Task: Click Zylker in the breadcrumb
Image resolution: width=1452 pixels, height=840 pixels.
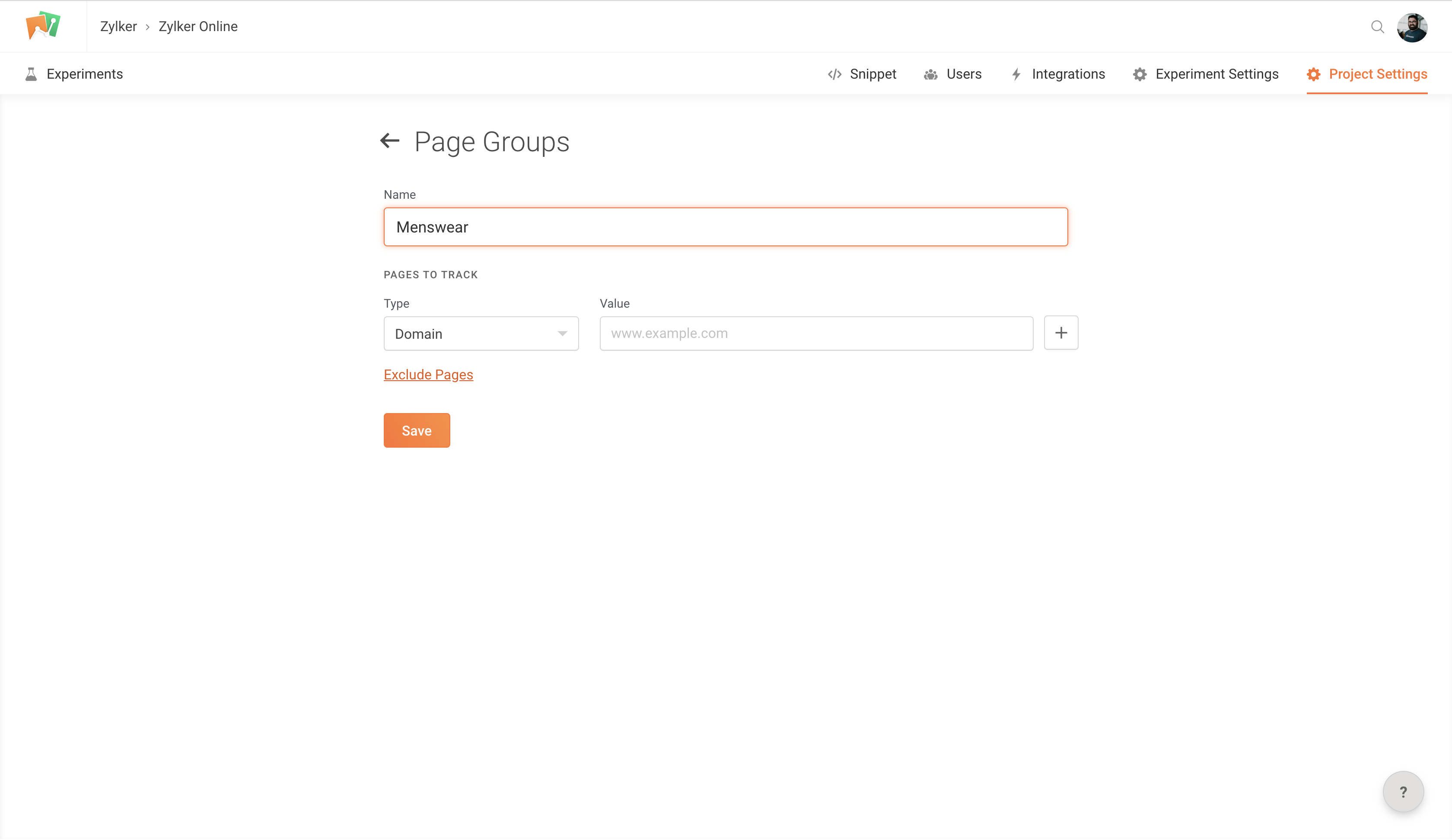Action: pyautogui.click(x=118, y=26)
